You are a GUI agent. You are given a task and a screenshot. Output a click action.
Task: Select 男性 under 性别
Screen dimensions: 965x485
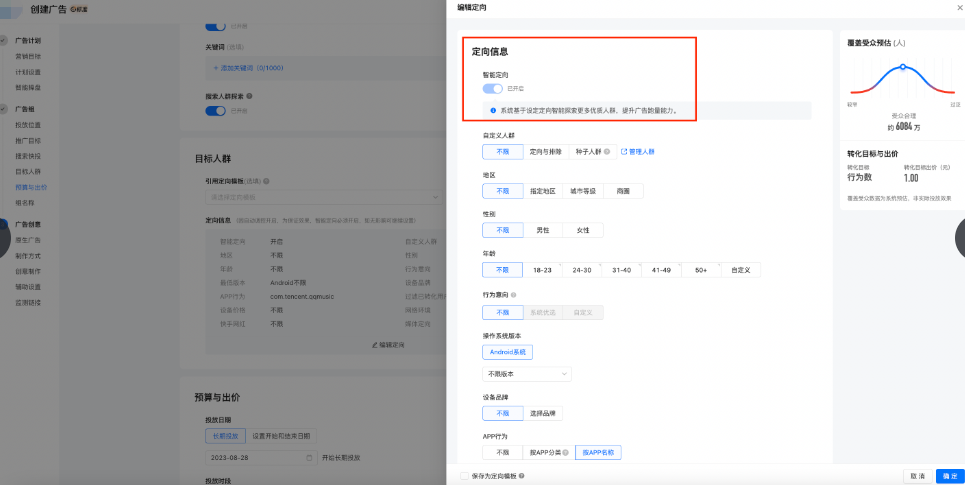click(543, 230)
